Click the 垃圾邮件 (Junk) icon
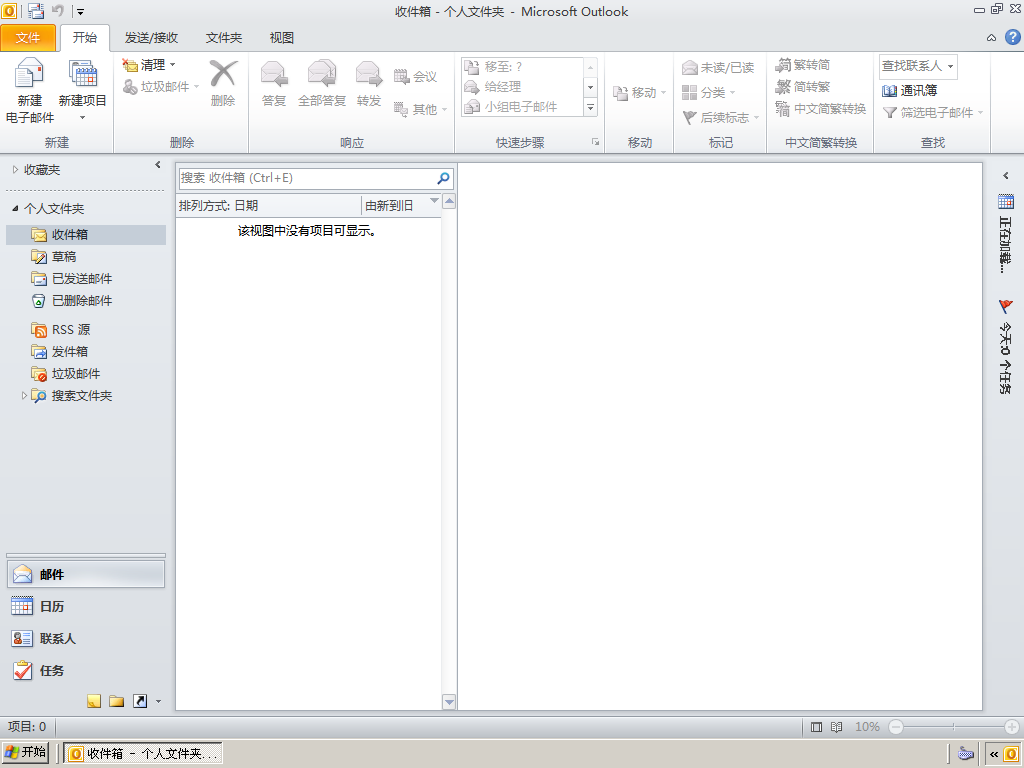This screenshot has height=768, width=1024. pyautogui.click(x=130, y=86)
